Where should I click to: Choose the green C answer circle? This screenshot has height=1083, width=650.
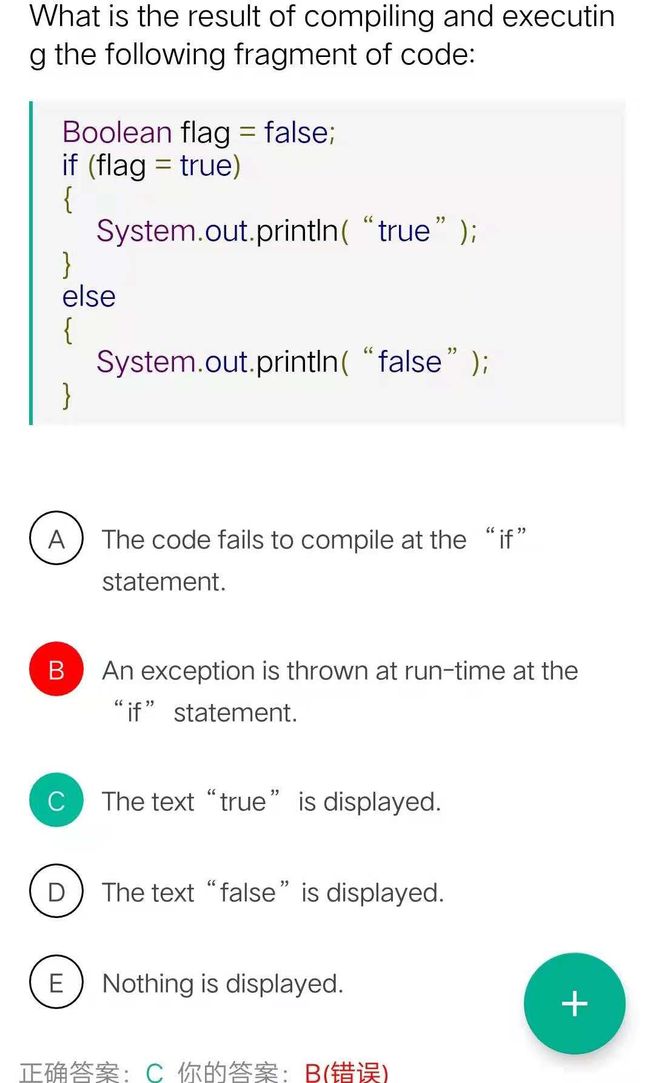57,801
